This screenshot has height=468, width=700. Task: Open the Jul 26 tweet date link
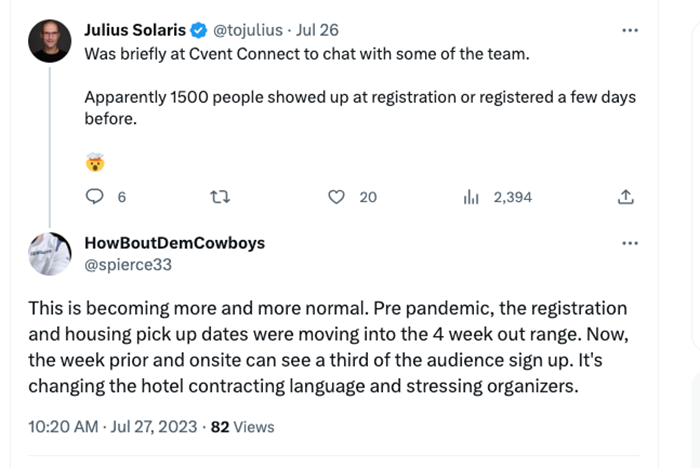318,30
